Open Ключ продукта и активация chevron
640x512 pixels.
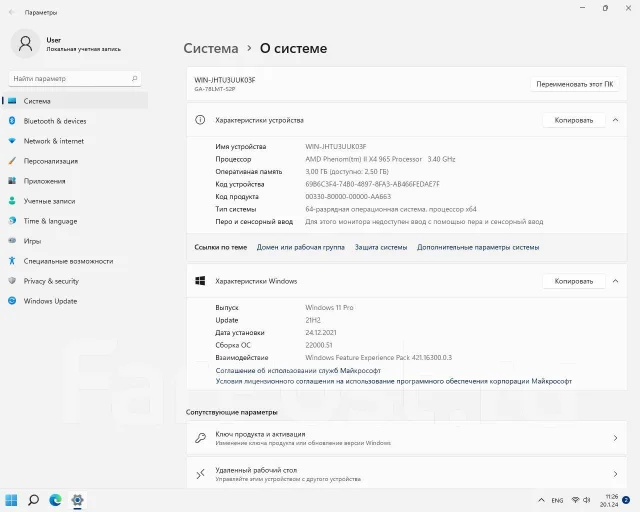point(616,438)
